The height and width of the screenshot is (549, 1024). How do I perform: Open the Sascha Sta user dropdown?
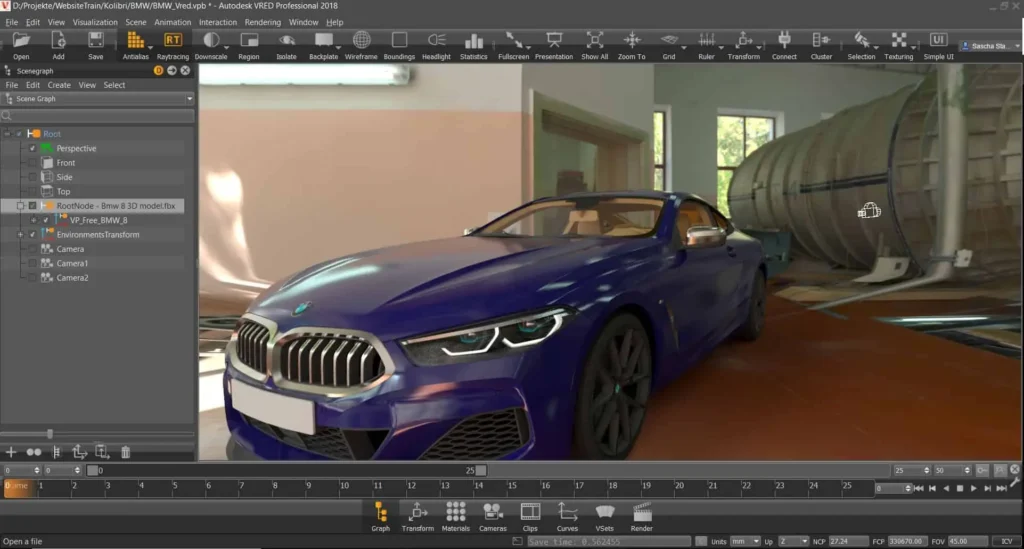[x=991, y=46]
